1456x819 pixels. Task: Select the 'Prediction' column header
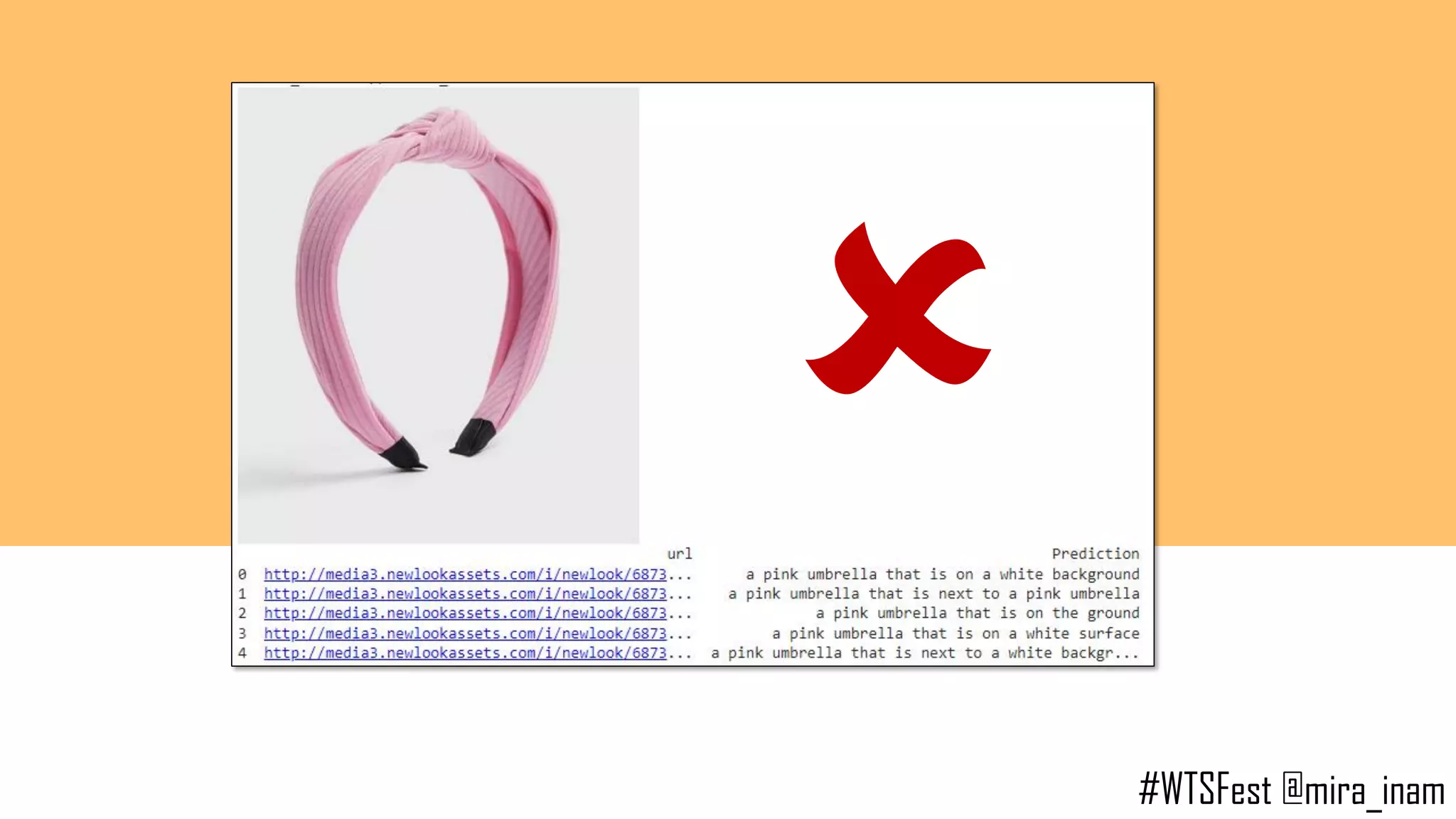[x=1095, y=554]
